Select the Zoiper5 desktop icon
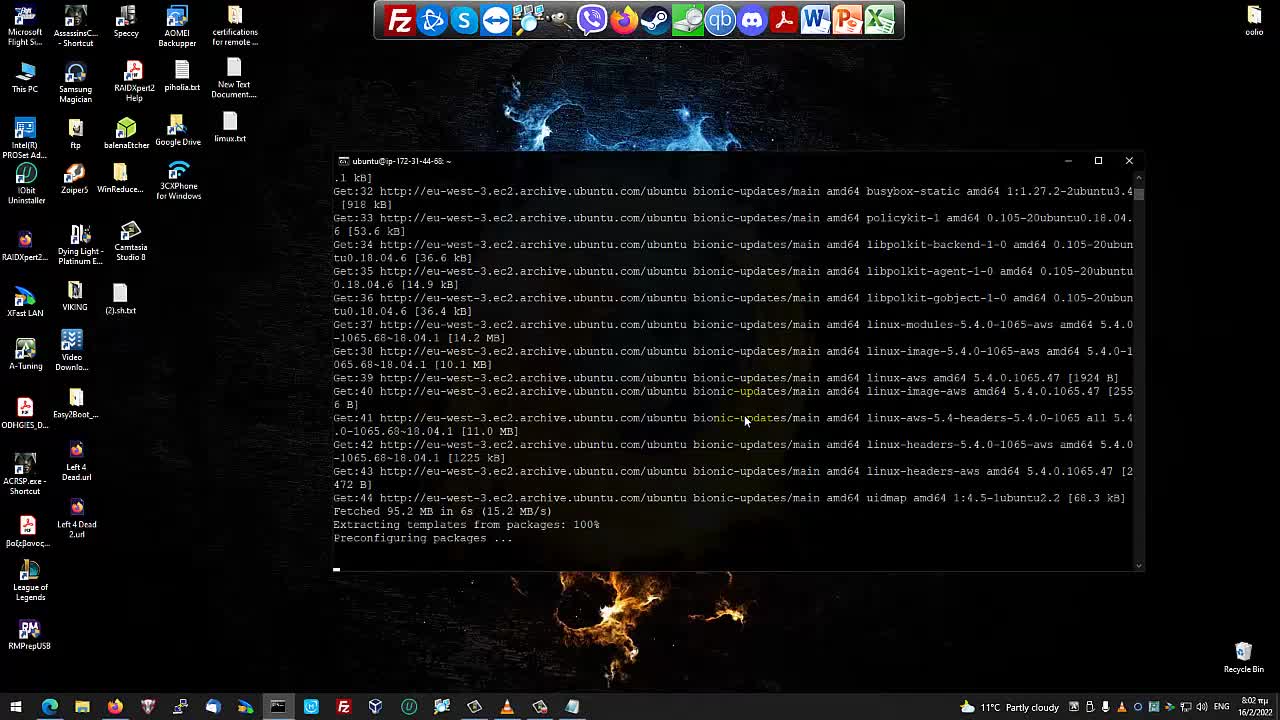This screenshot has height=720, width=1280. point(75,178)
